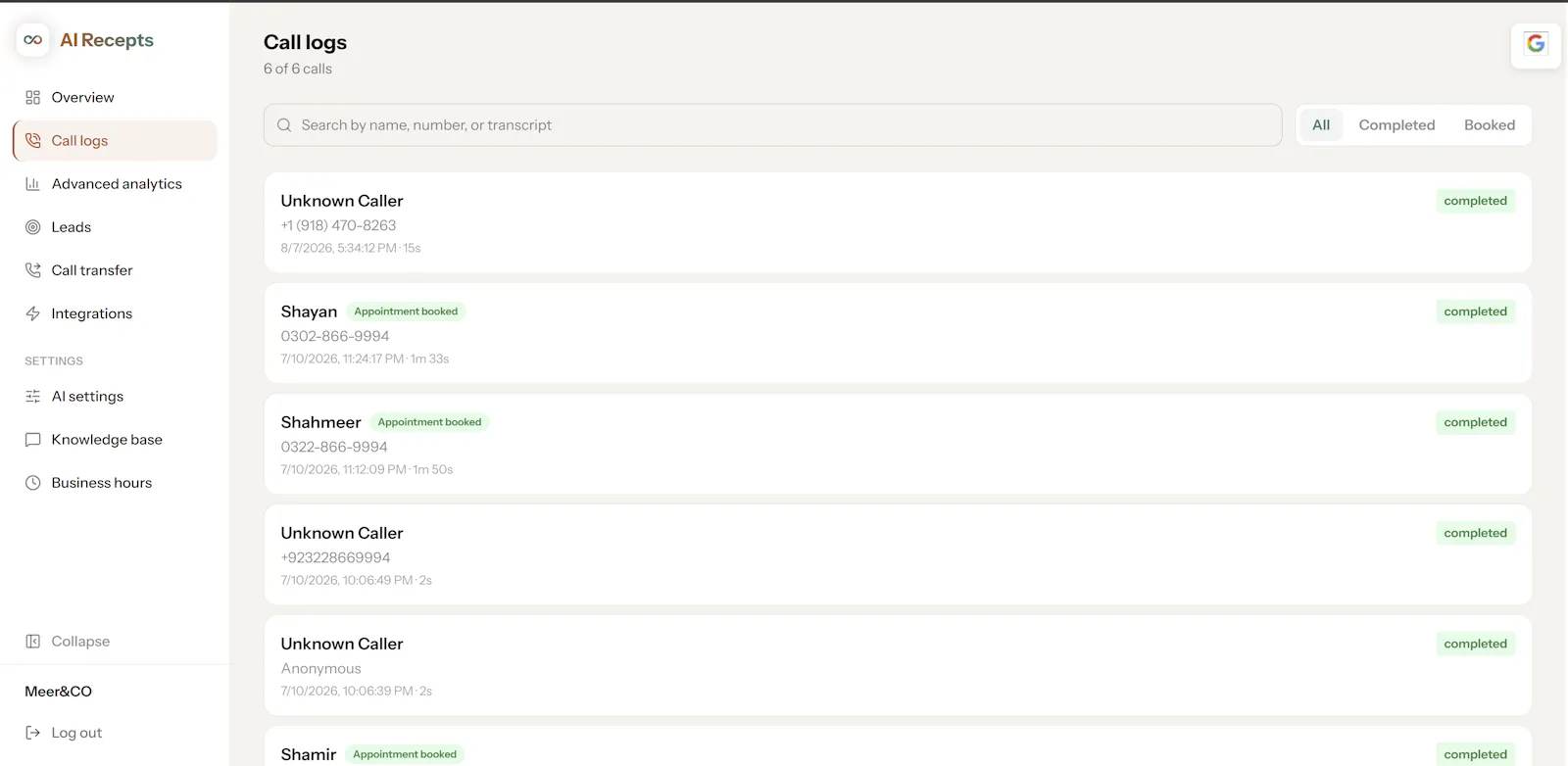Open the Call transfer page
The width and height of the screenshot is (1568, 766).
pyautogui.click(x=115, y=270)
